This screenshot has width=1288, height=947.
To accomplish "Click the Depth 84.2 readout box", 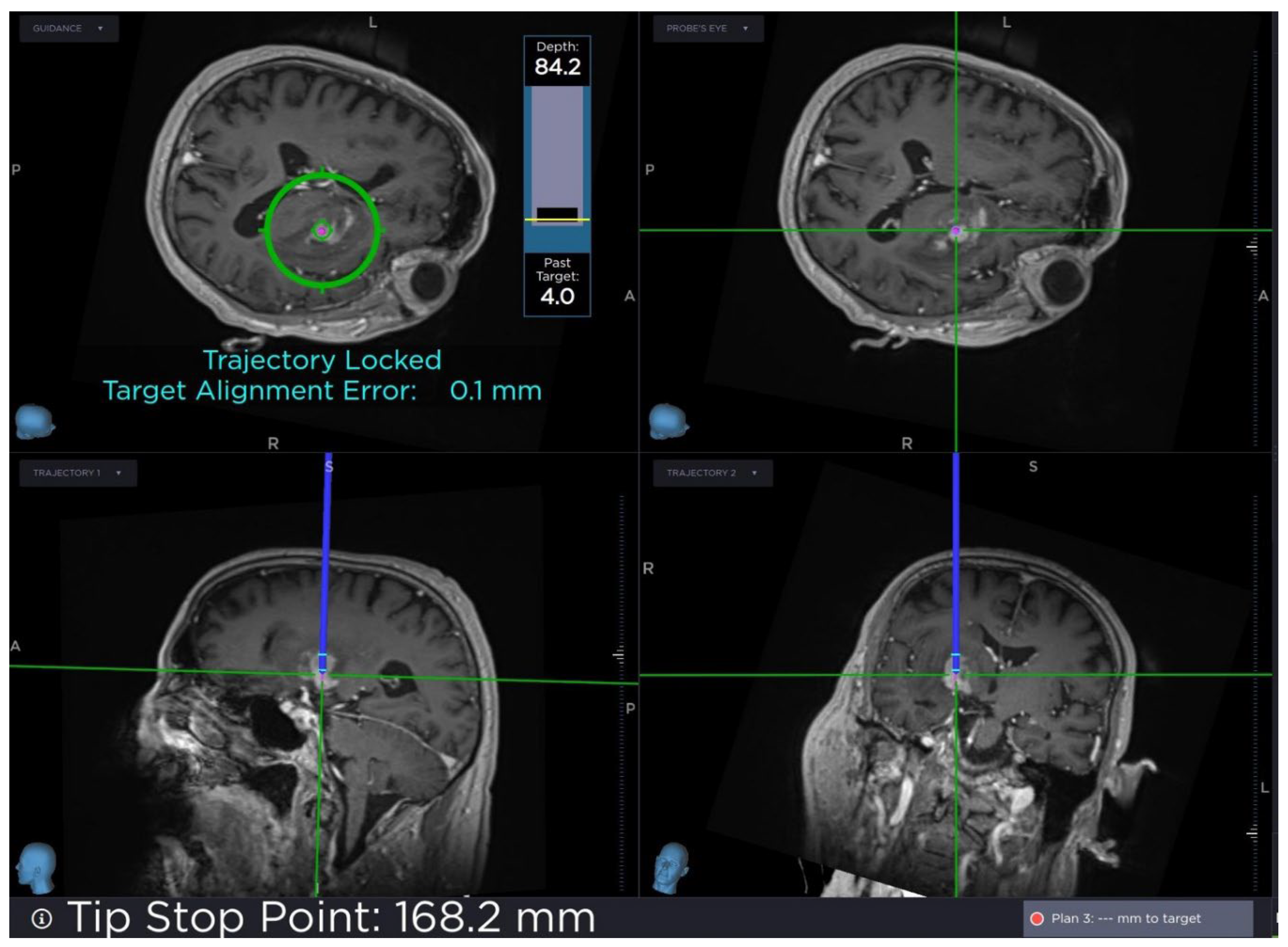I will [x=557, y=61].
